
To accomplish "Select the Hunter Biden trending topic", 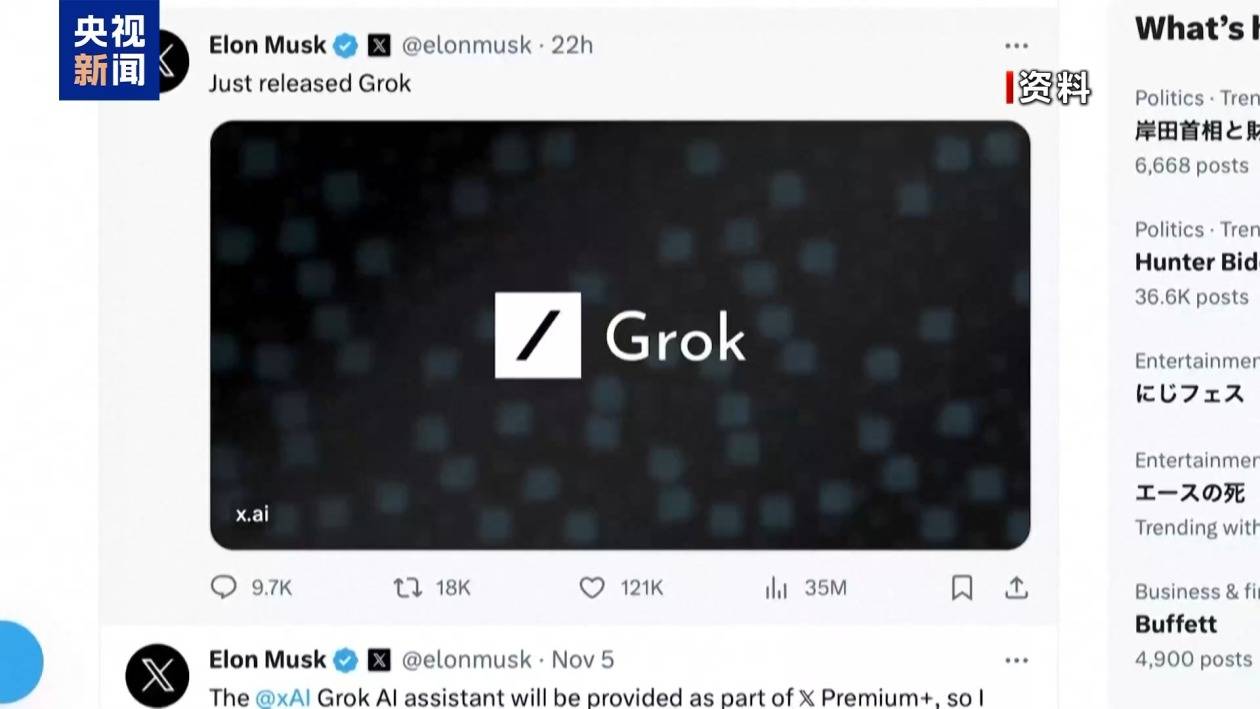I will click(x=1196, y=262).
